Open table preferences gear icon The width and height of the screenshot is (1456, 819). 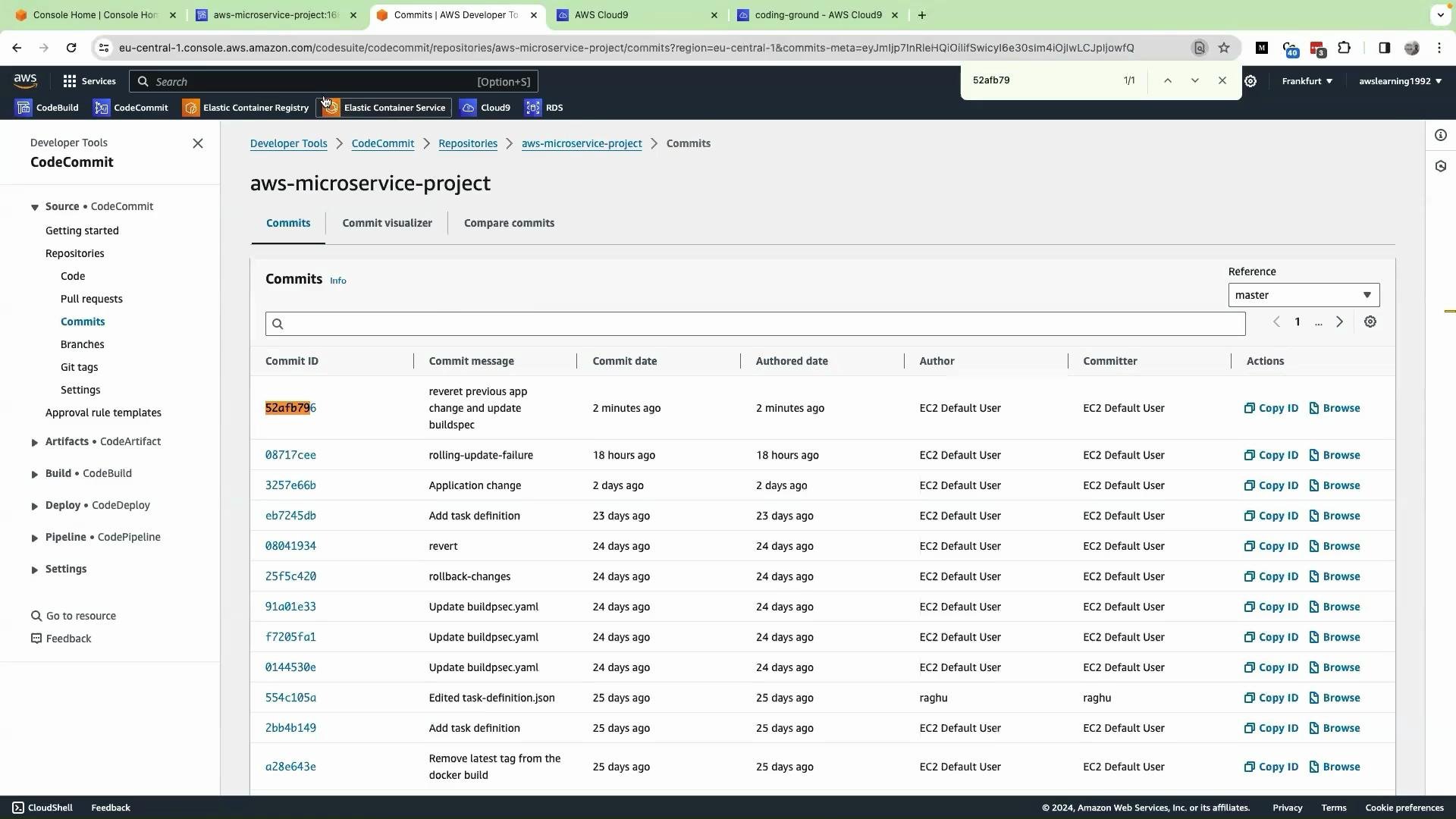(1370, 322)
